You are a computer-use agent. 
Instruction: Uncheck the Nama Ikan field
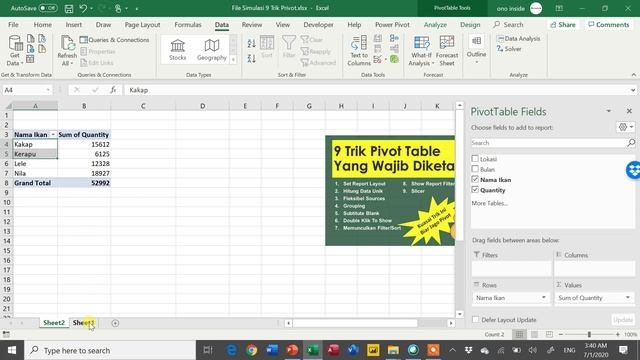pyautogui.click(x=475, y=179)
